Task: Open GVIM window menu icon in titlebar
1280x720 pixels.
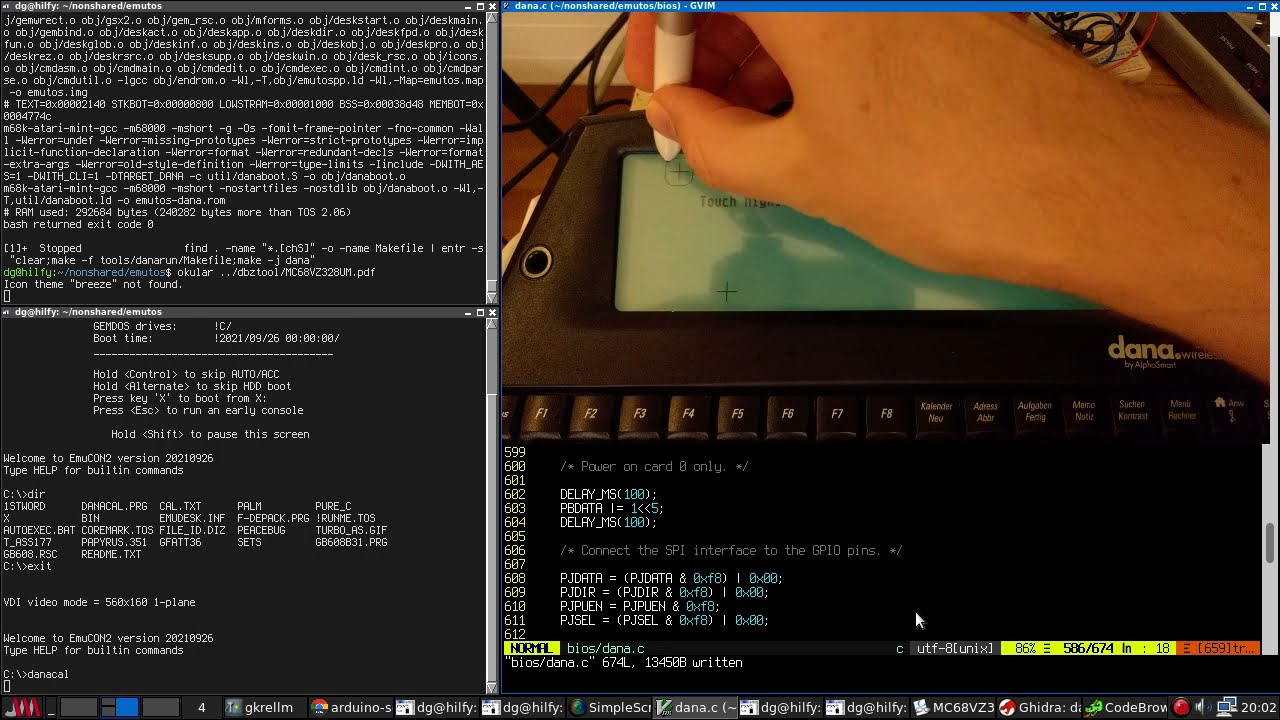Action: [508, 6]
